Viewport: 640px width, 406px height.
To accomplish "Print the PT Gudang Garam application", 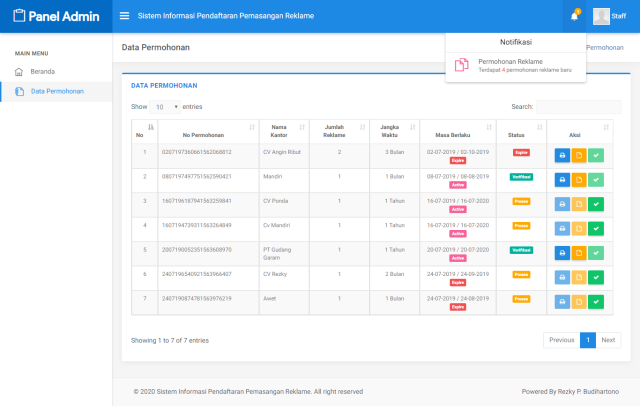I will point(562,252).
